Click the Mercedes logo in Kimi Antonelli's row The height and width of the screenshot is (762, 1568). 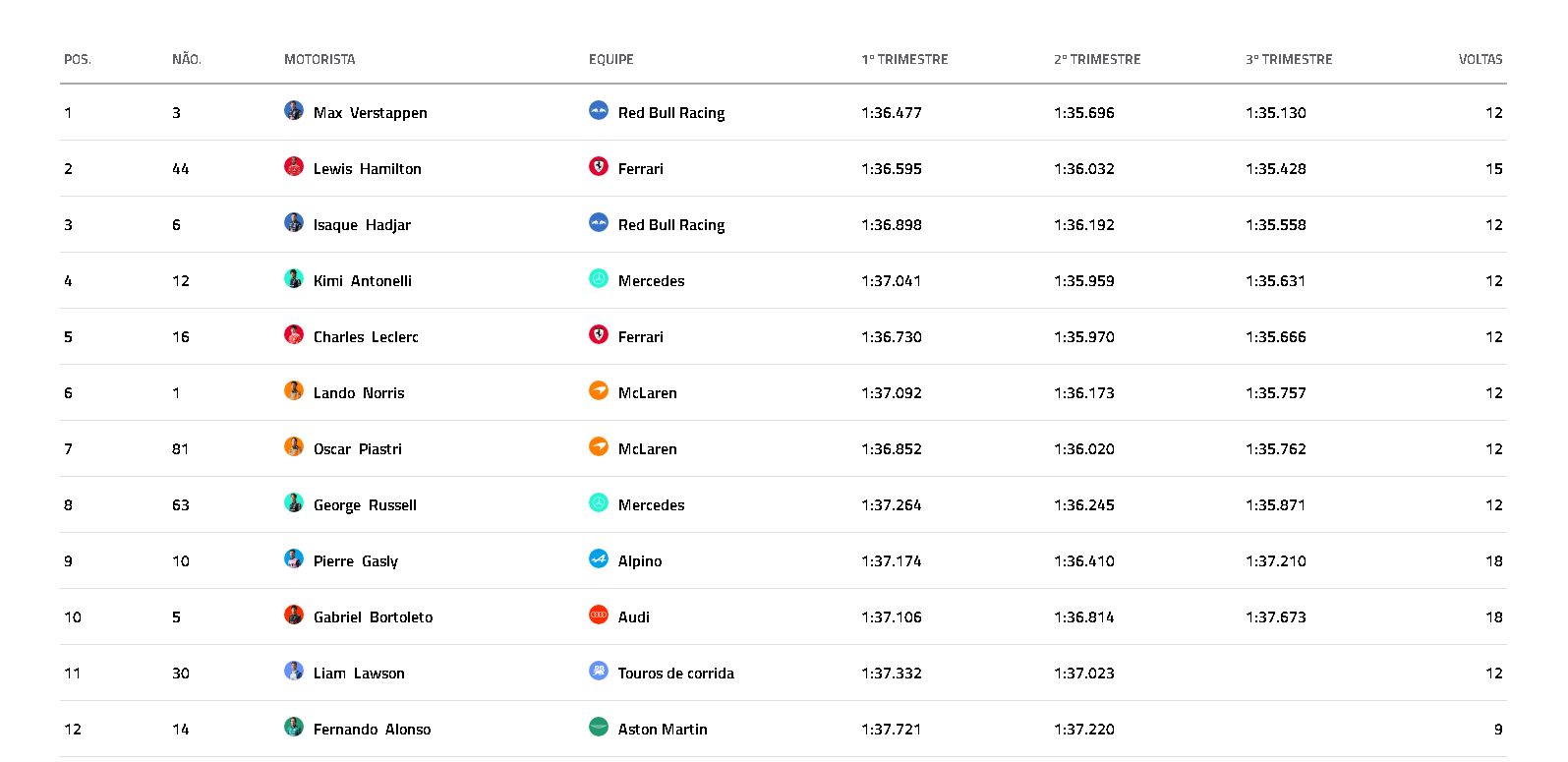(599, 278)
